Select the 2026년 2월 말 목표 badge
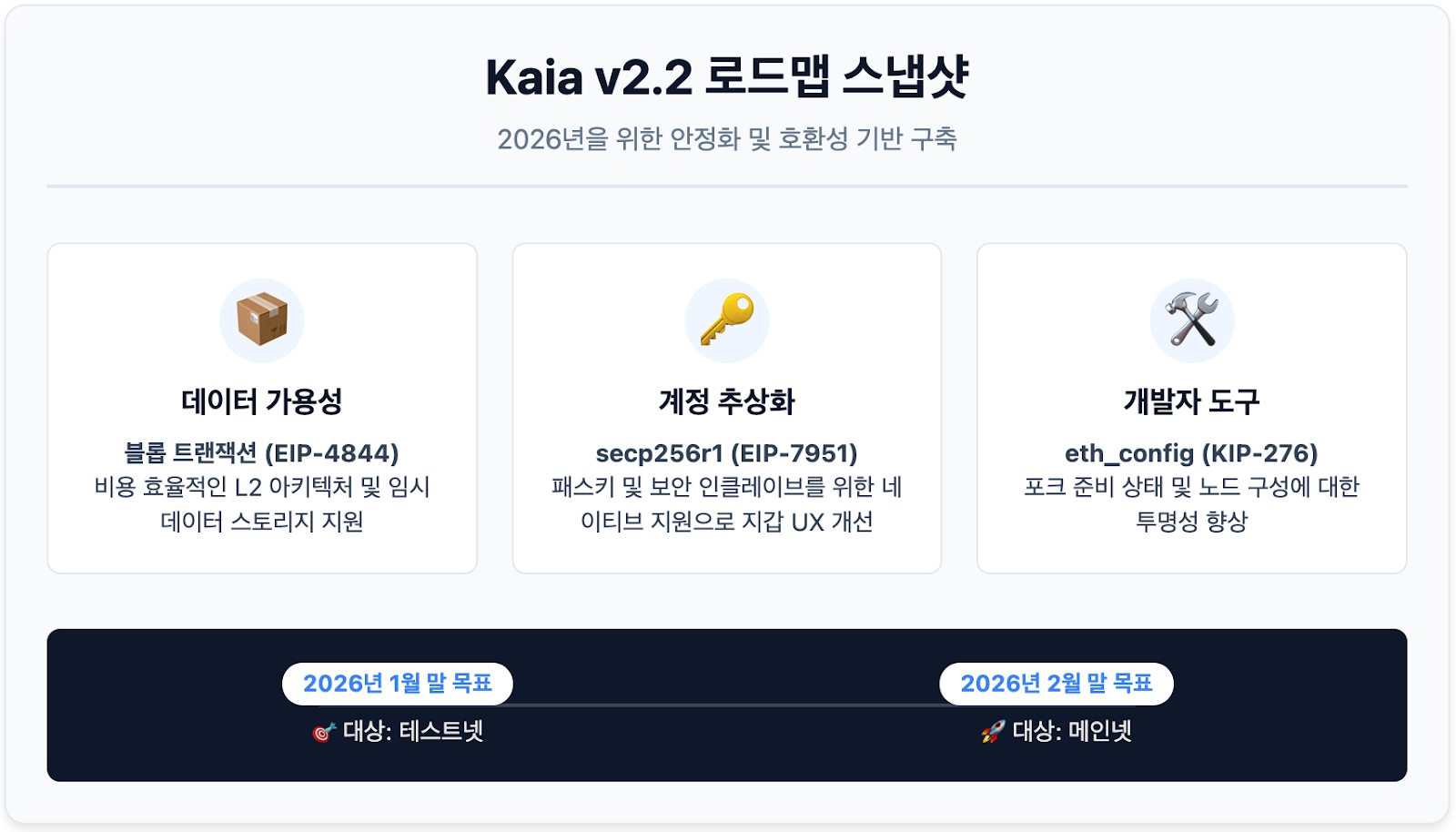 pyautogui.click(x=1056, y=684)
